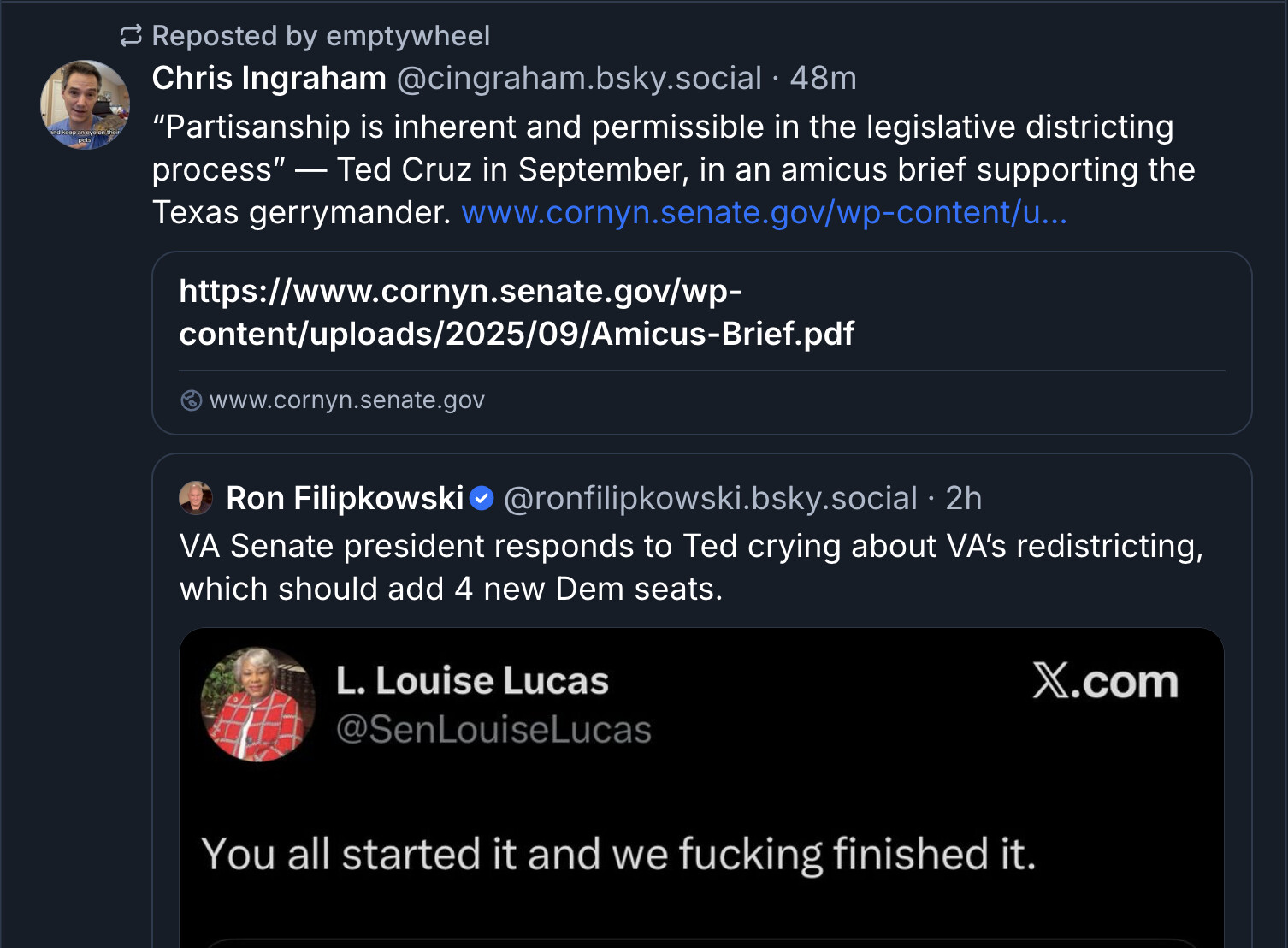
Task: Click the Ron Filipkowski display name
Action: coord(345,498)
